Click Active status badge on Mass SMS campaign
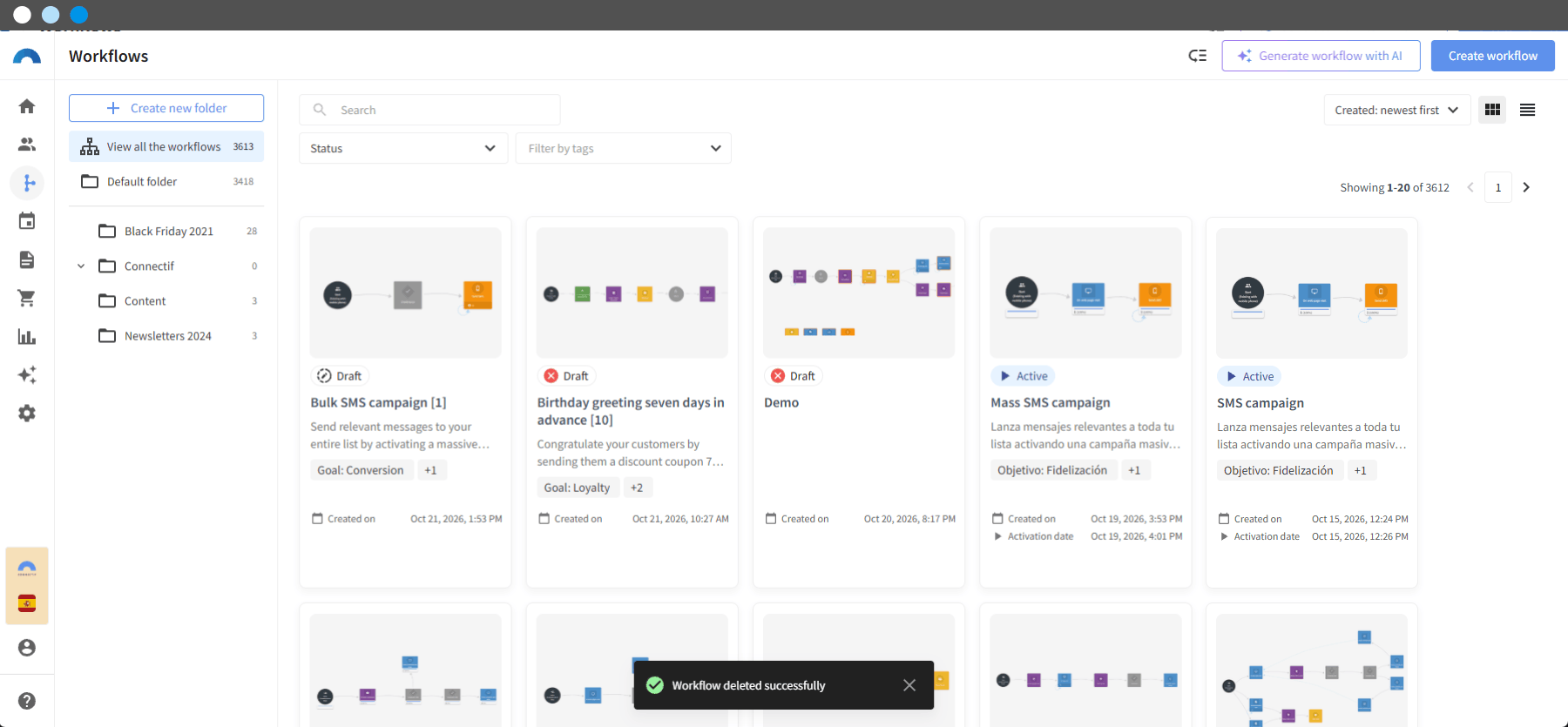1568x727 pixels. pyautogui.click(x=1024, y=376)
